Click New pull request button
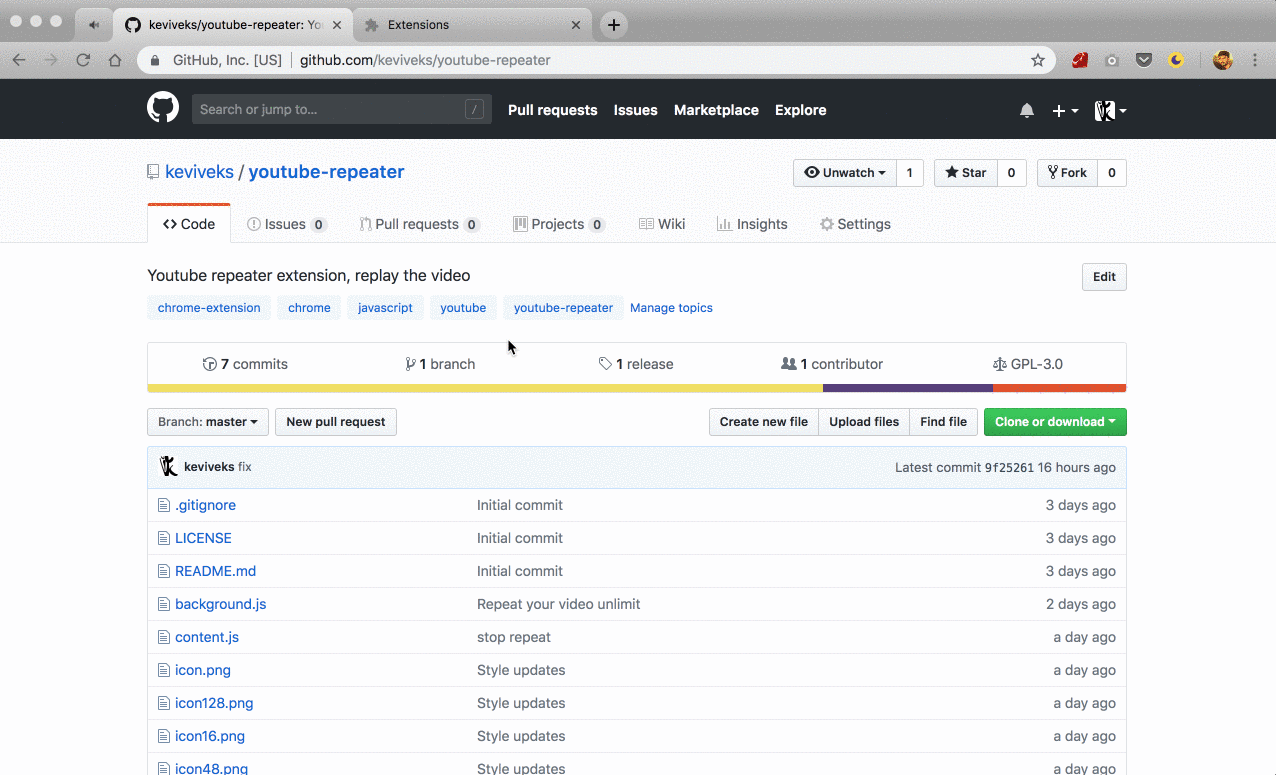 (x=336, y=422)
